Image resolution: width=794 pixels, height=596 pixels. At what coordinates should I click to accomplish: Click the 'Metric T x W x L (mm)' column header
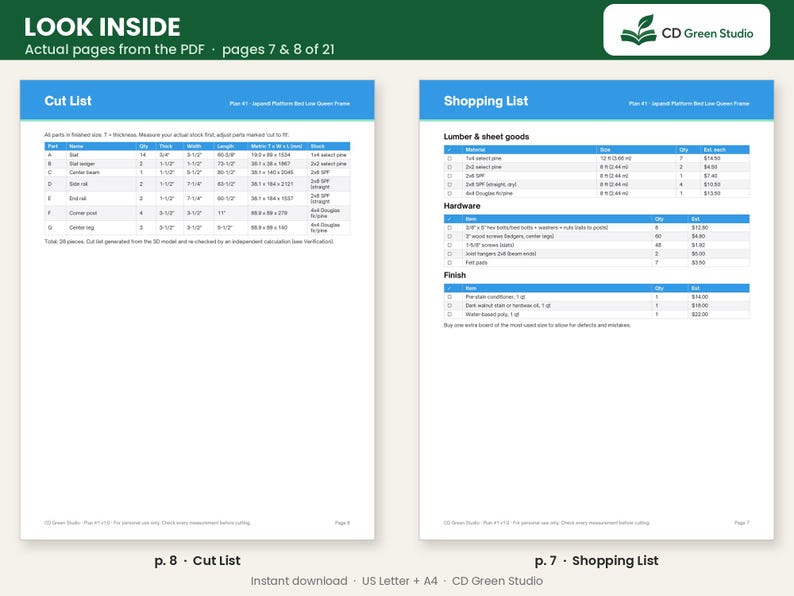(x=276, y=146)
